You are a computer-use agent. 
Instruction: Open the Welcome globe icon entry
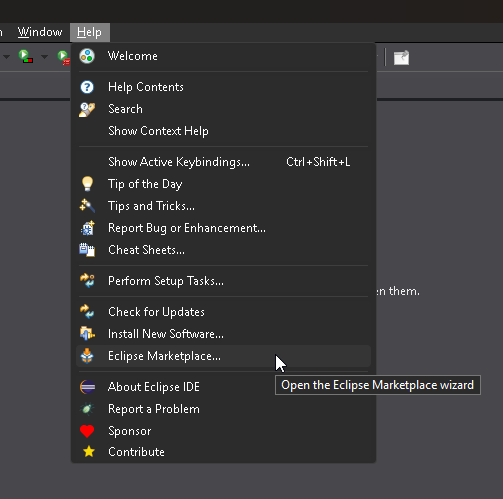coord(87,56)
